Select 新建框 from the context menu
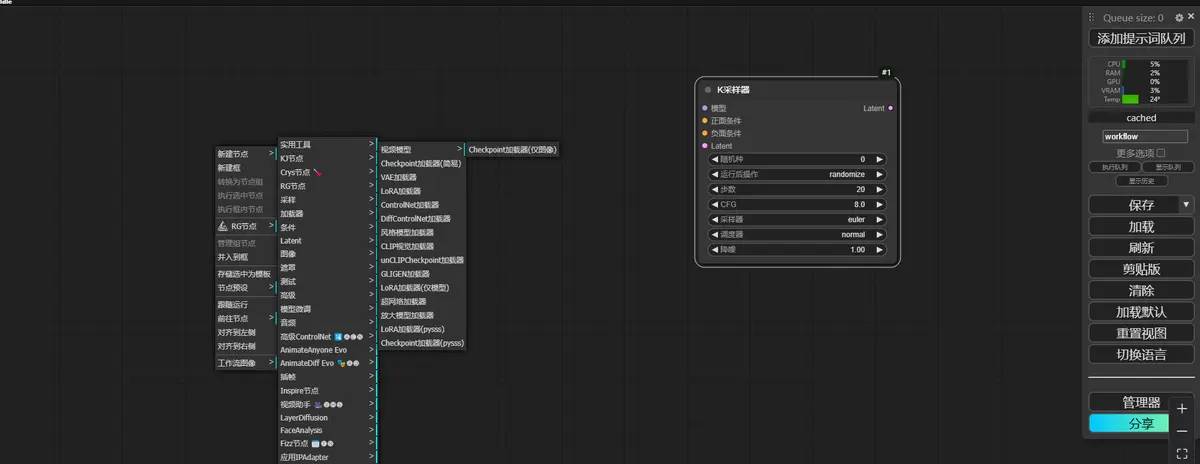The width and height of the screenshot is (1200, 464). pyautogui.click(x=246, y=168)
